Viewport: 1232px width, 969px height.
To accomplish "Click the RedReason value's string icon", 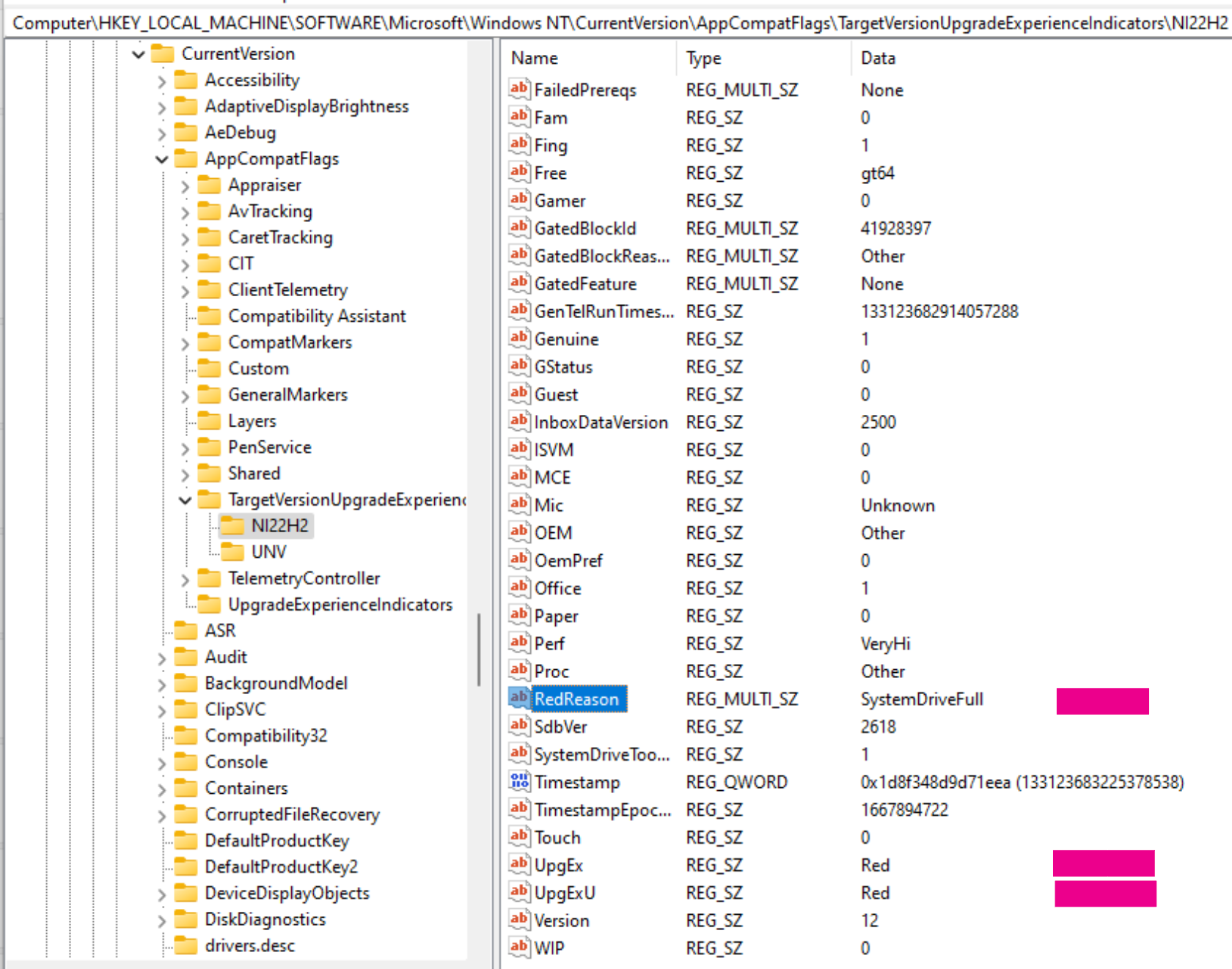I will 519,698.
